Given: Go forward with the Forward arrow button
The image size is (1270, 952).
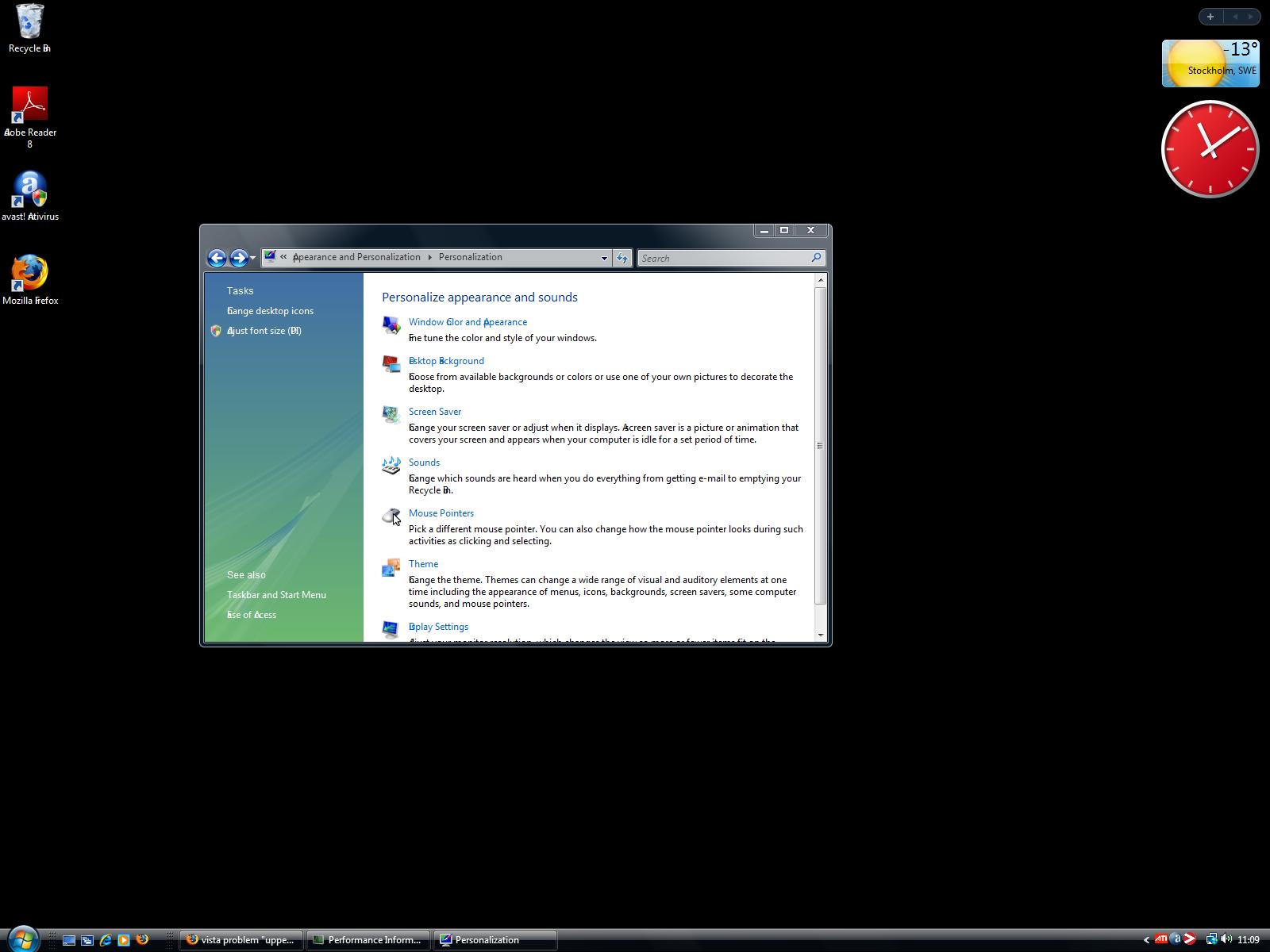Looking at the screenshot, I should 238,258.
